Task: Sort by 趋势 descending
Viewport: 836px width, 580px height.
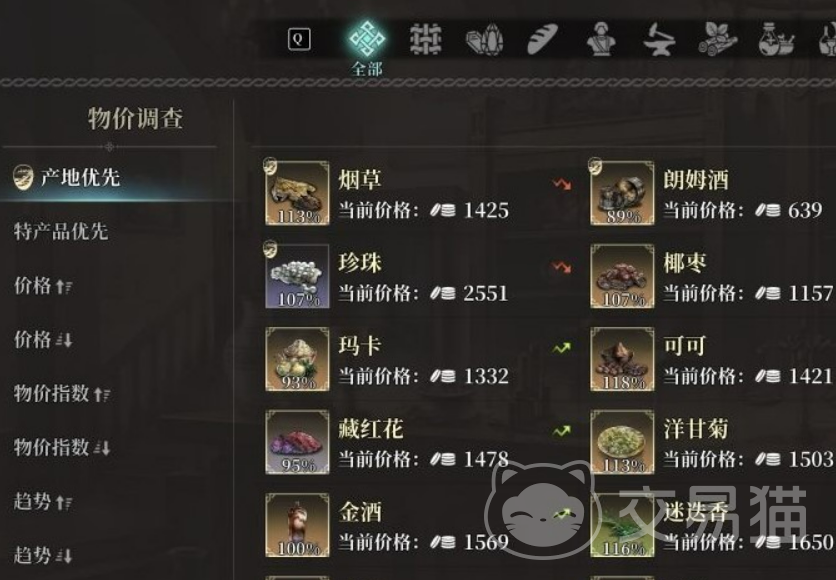Action: [x=43, y=555]
